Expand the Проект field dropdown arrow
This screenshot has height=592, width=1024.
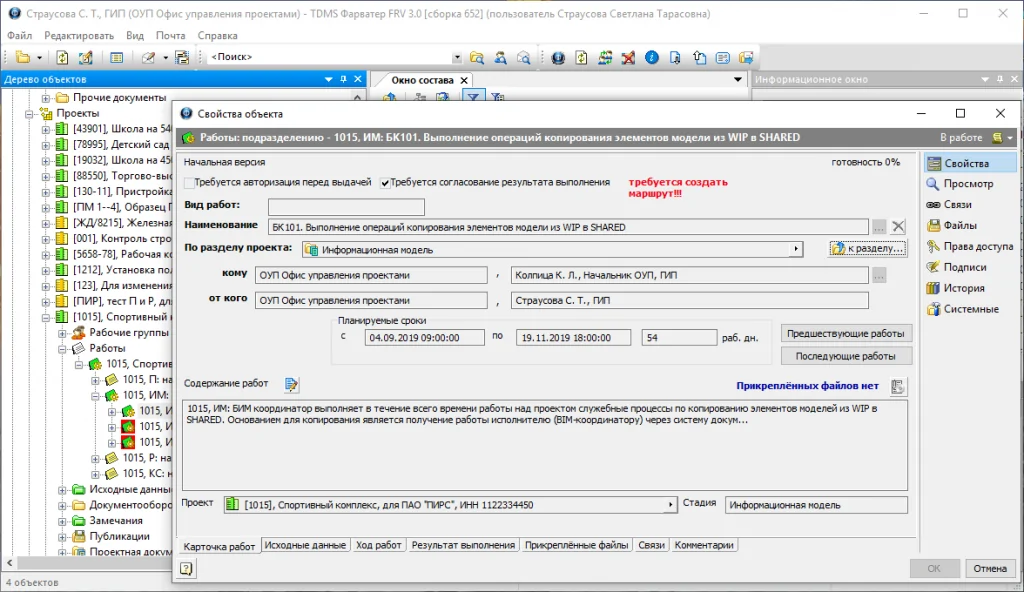(x=670, y=506)
